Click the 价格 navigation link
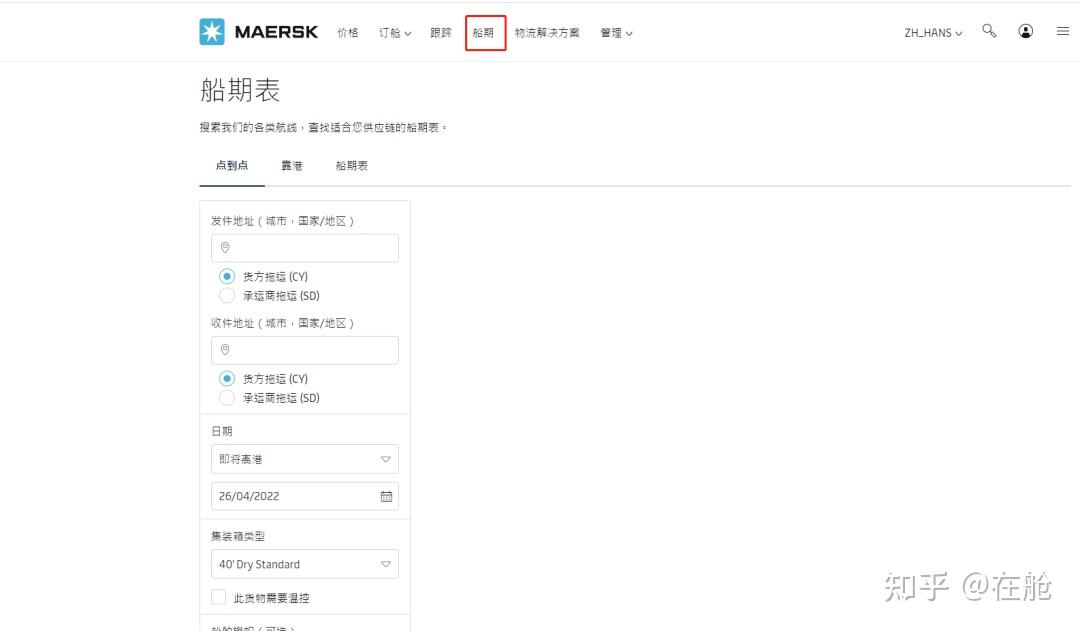1080x631 pixels. [x=347, y=32]
